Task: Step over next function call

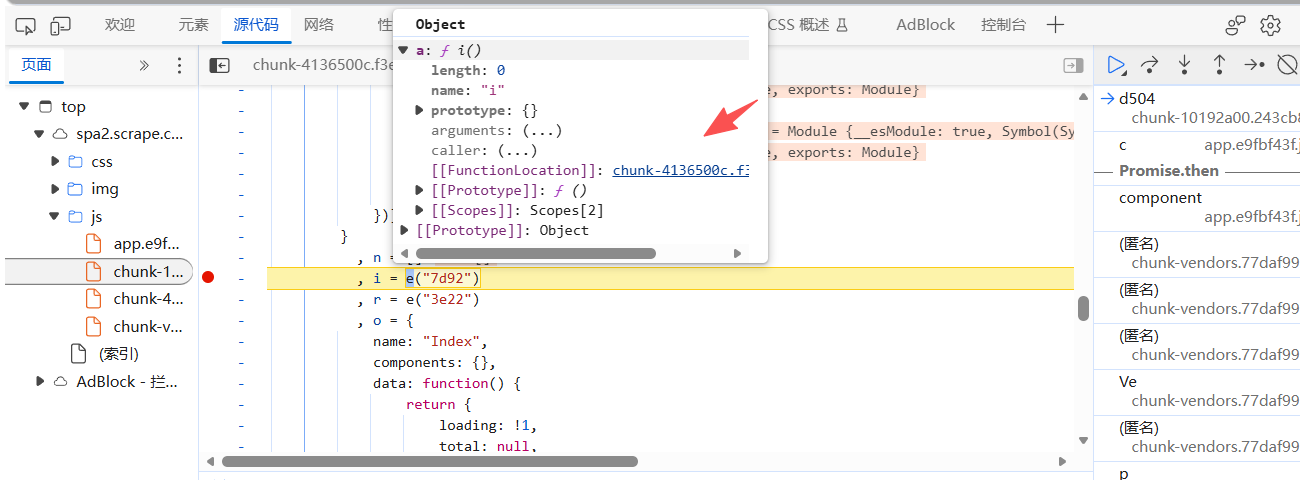Action: (1150, 65)
